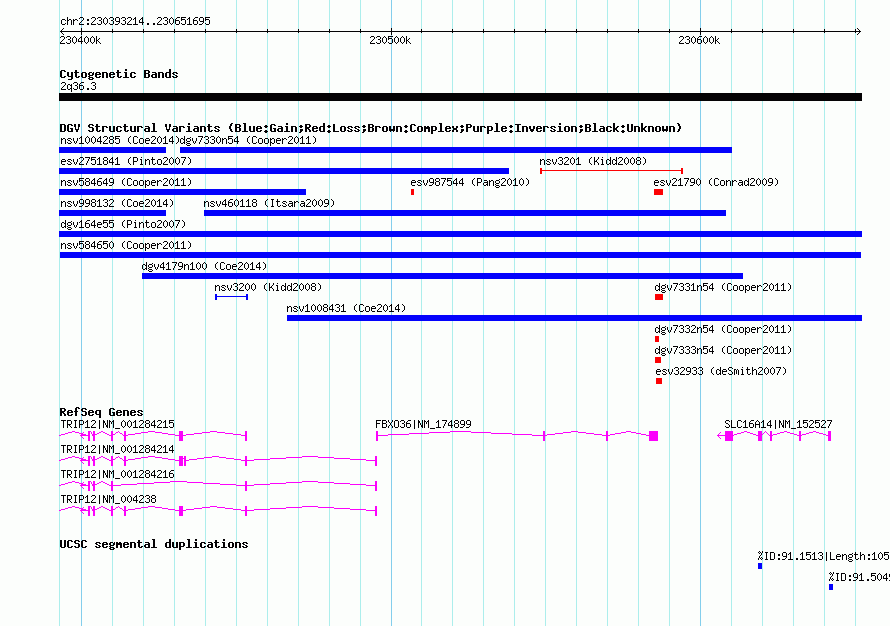Click the 230400k ruler tick label
Screen dimensions: 890x626
[81, 40]
